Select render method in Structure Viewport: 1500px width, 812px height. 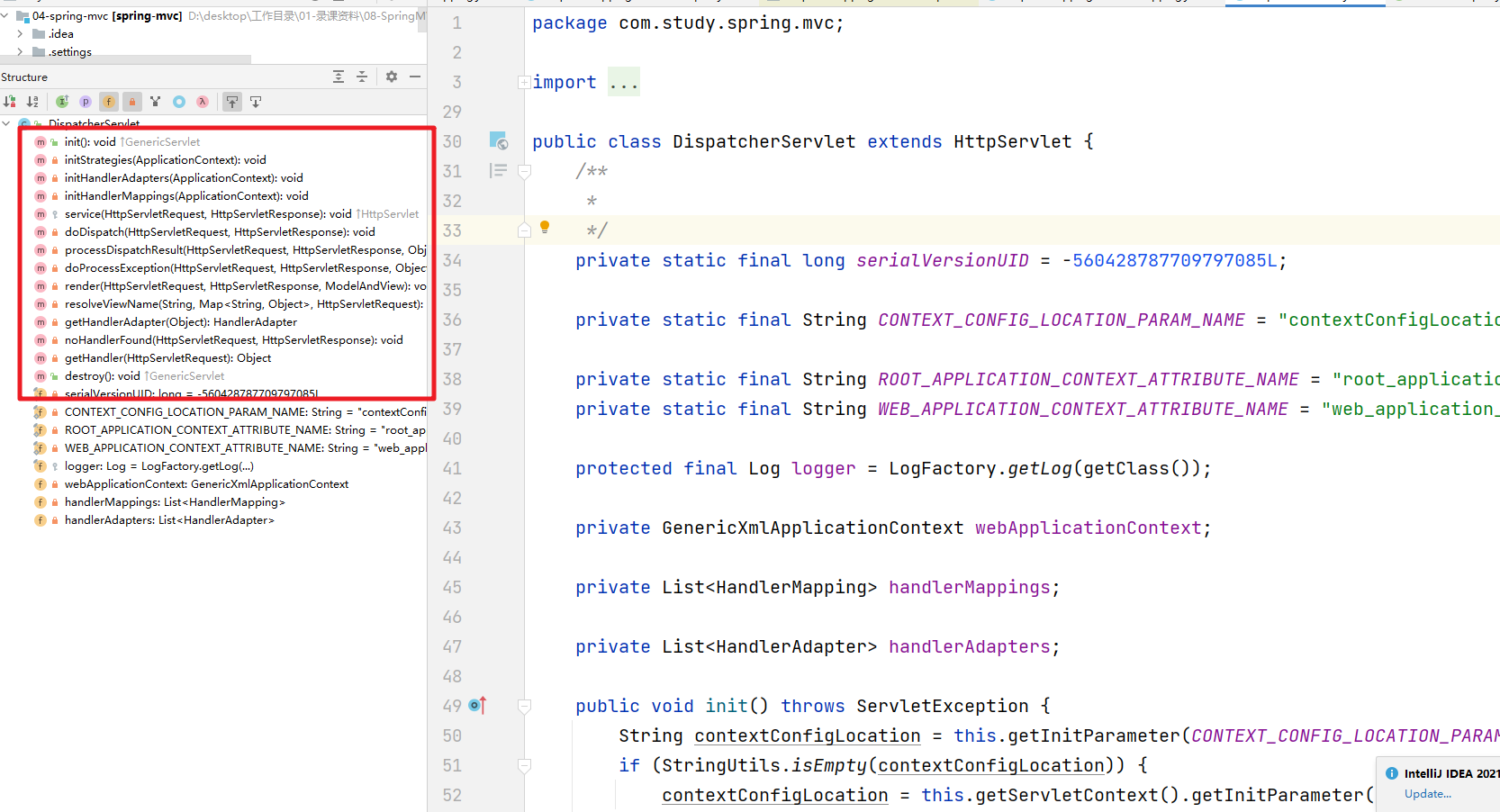tap(245, 285)
